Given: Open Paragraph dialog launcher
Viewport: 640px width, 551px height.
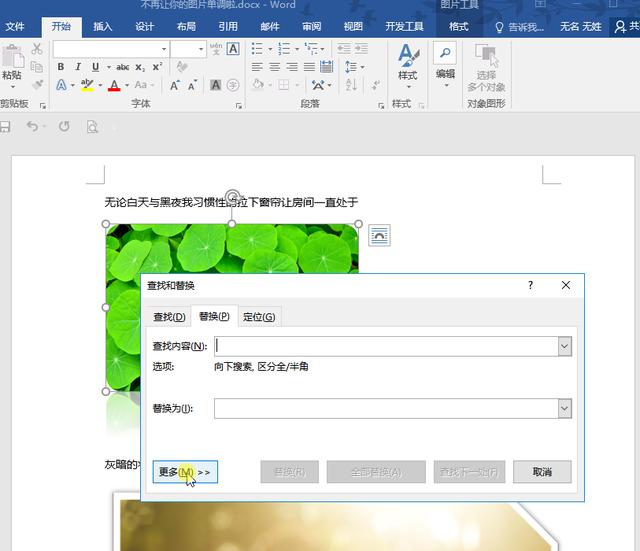Looking at the screenshot, I should tap(381, 106).
